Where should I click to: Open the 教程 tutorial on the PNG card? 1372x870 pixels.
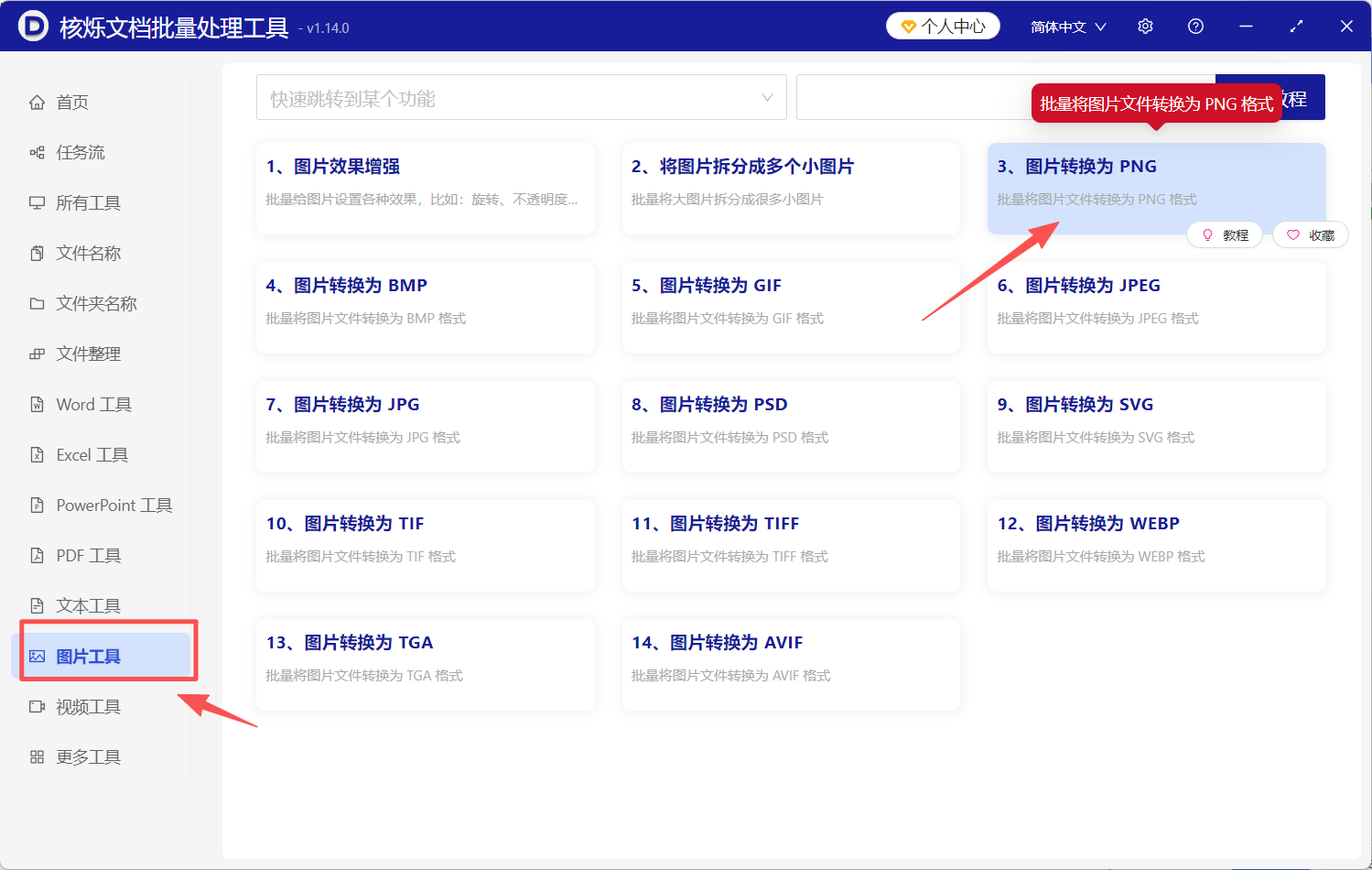(1225, 234)
